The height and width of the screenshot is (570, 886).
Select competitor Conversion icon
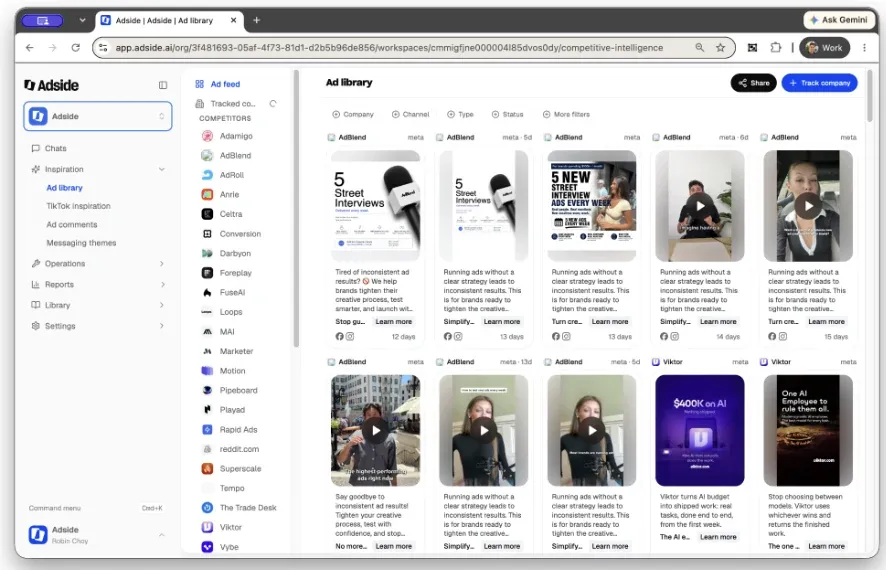[207, 234]
